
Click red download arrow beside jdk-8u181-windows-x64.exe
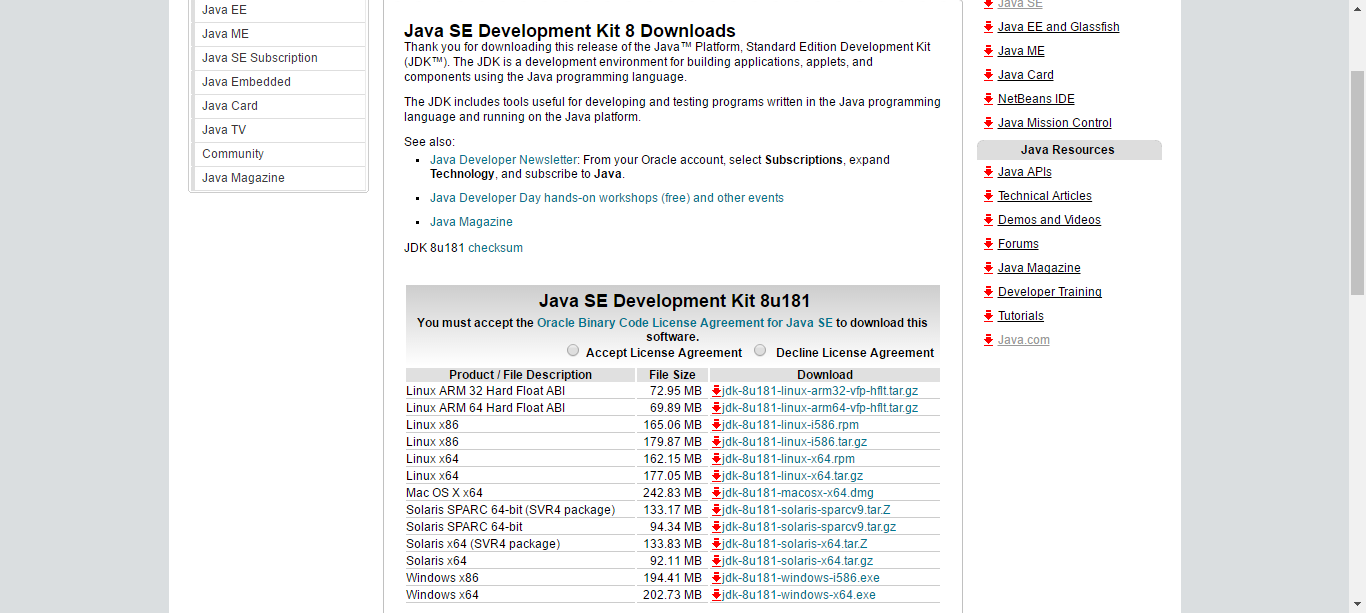[x=717, y=595]
